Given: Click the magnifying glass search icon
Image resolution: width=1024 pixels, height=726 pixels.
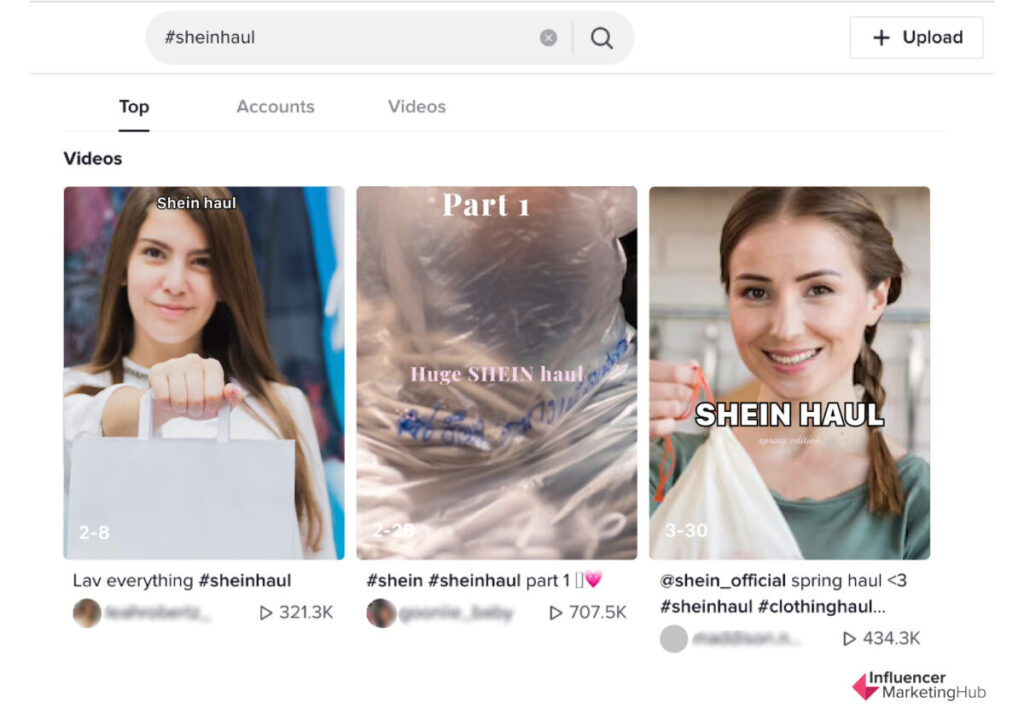Looking at the screenshot, I should [x=601, y=38].
